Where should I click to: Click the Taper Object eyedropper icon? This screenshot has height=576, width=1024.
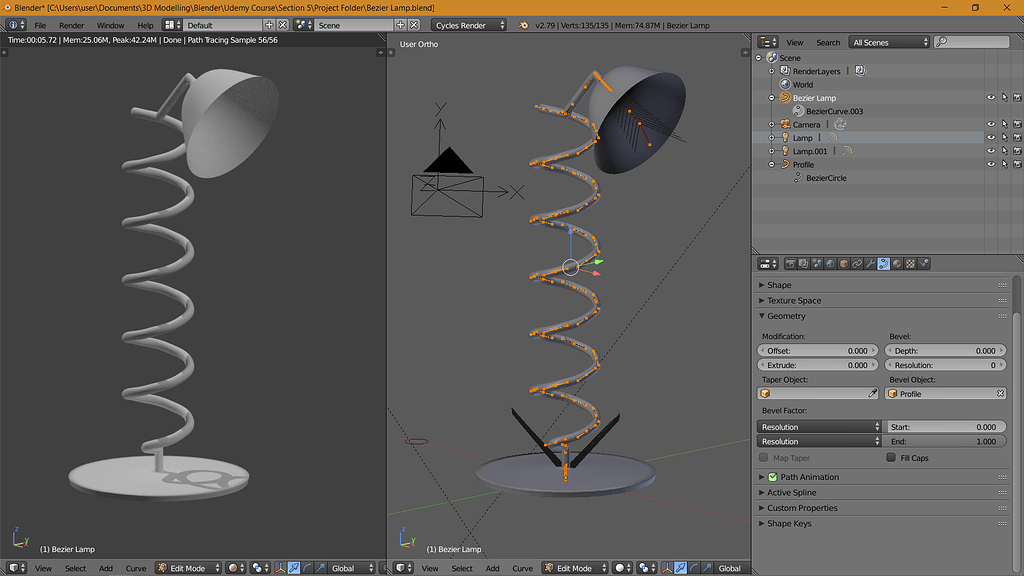[x=873, y=393]
